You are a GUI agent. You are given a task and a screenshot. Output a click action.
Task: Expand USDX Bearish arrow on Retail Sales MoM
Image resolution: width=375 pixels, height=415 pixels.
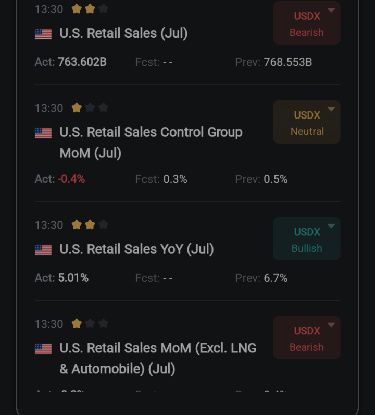331,325
